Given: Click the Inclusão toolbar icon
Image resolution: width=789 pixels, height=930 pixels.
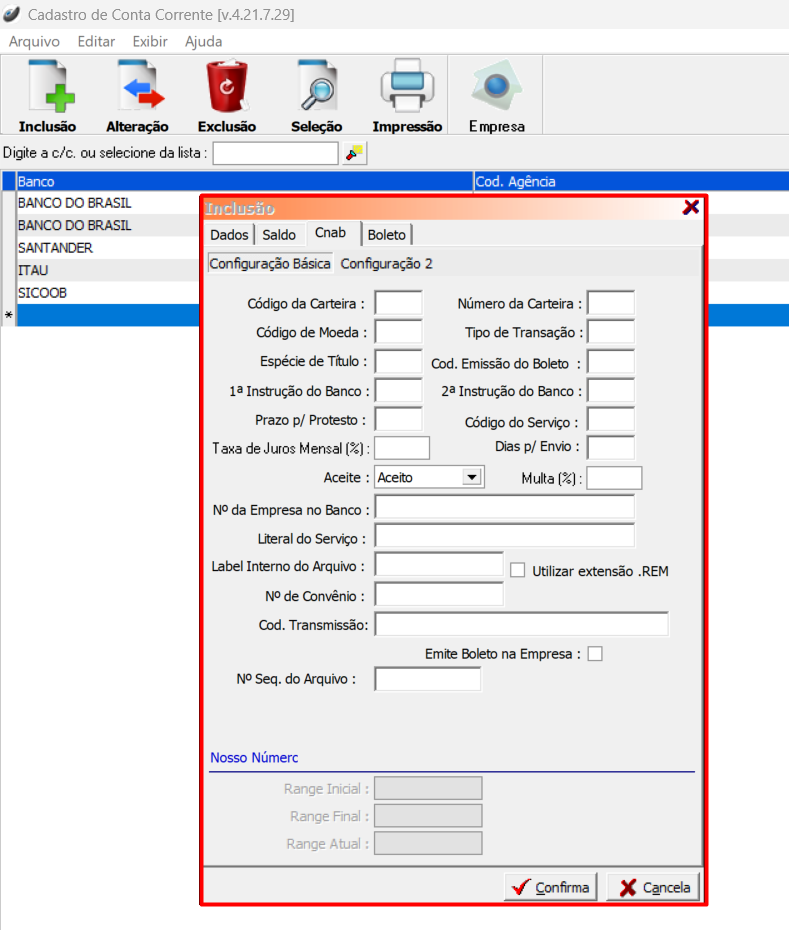Looking at the screenshot, I should (x=47, y=87).
